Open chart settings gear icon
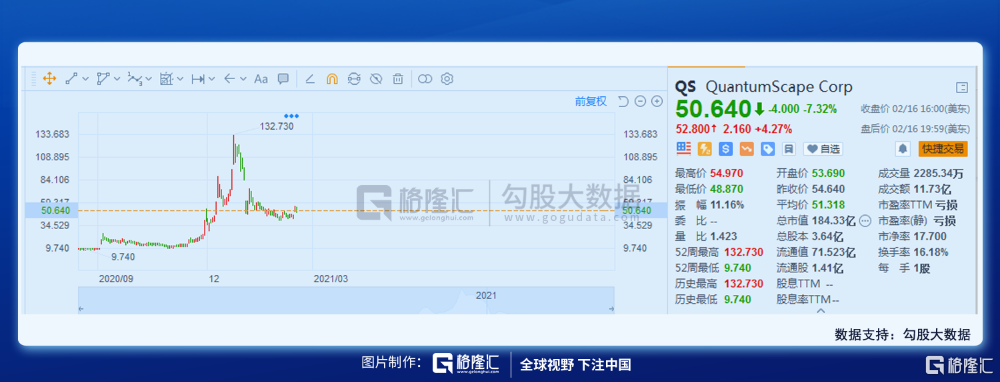The image size is (1000, 382). point(447,79)
